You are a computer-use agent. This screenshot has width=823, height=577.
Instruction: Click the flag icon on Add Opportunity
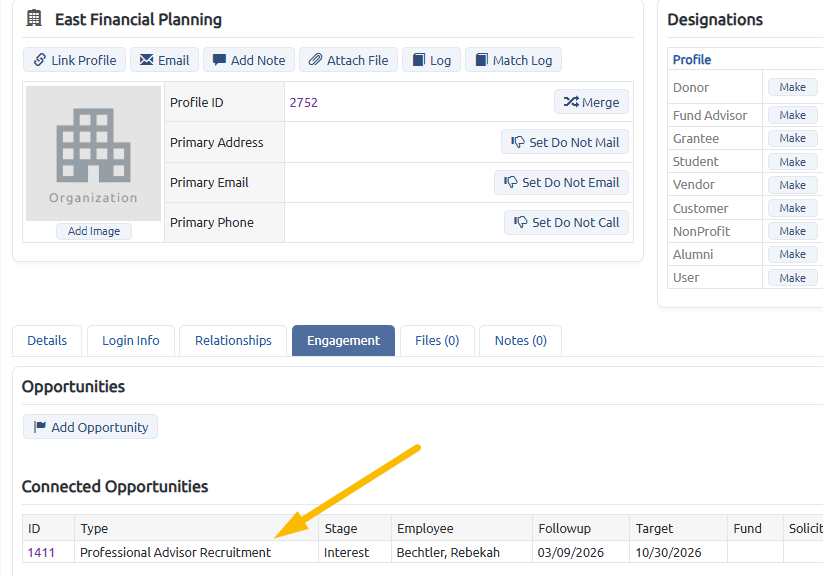point(40,427)
